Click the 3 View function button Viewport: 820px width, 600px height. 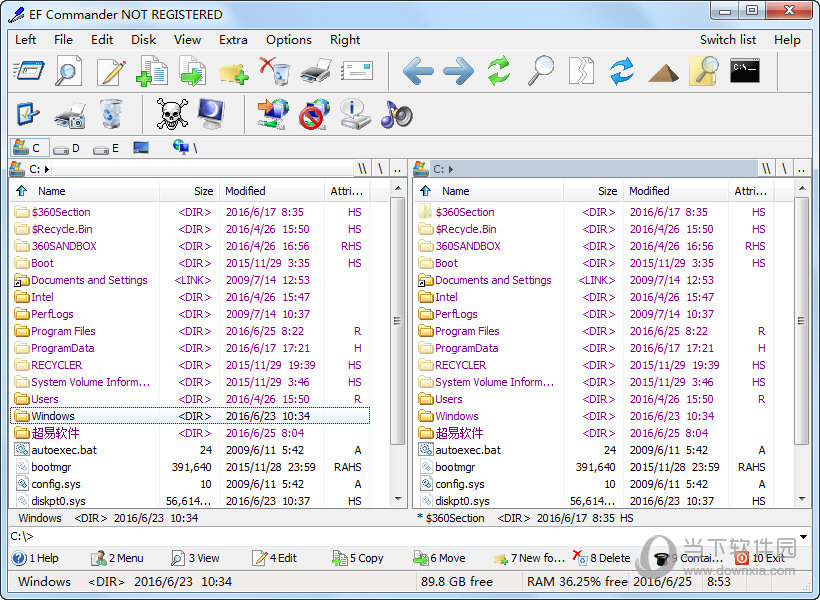coord(195,558)
